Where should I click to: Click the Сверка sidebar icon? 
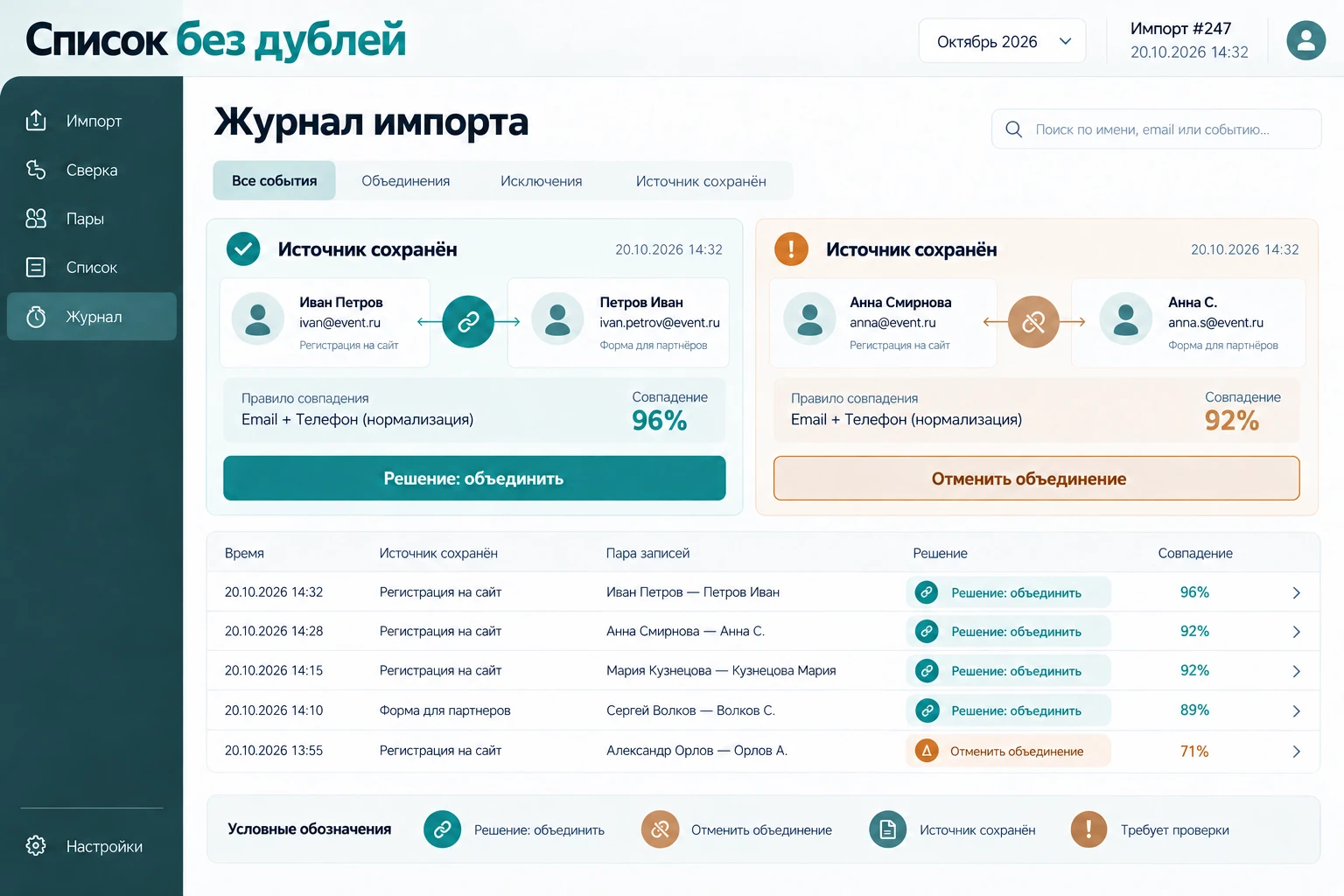[36, 170]
